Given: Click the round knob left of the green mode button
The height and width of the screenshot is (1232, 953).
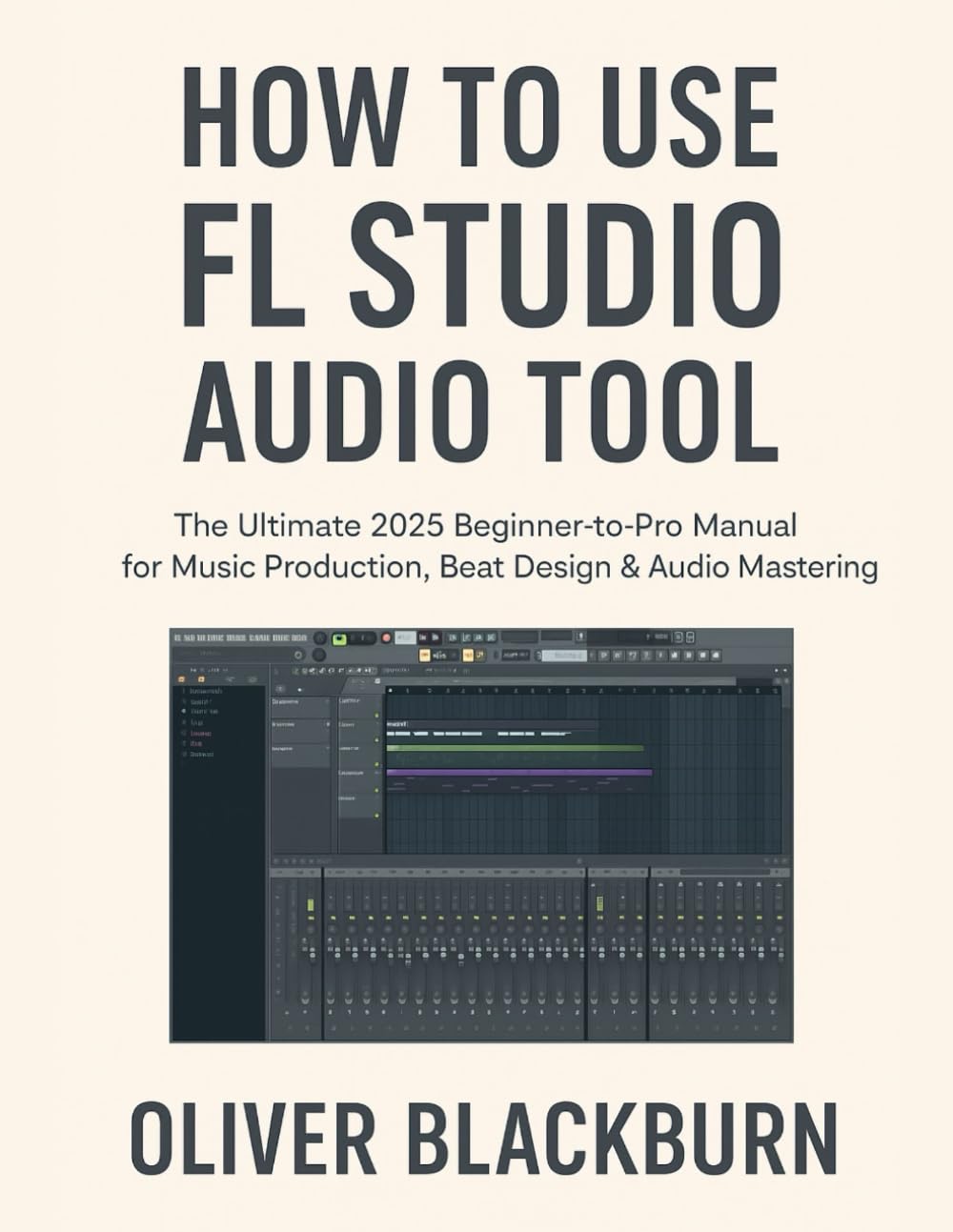Looking at the screenshot, I should point(320,637).
